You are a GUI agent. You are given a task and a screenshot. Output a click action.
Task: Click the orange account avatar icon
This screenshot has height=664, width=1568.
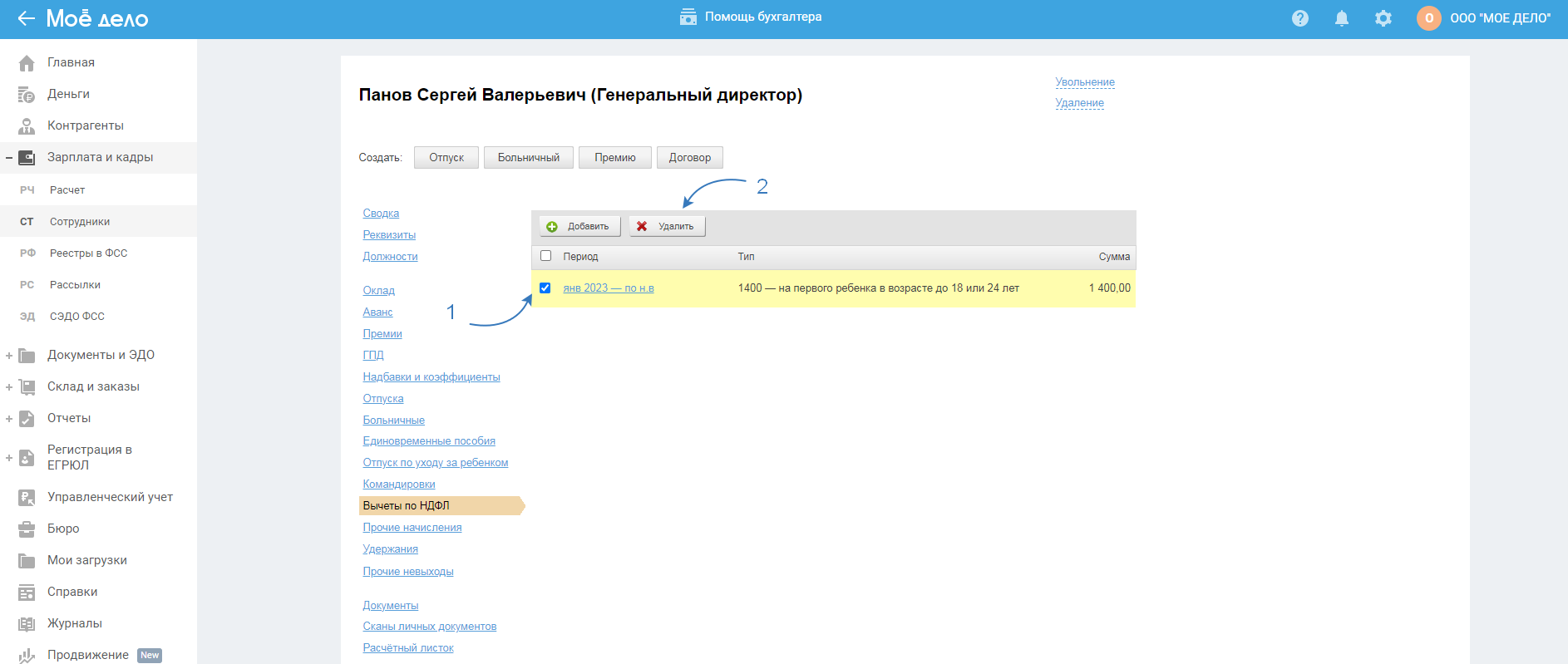(x=1429, y=18)
